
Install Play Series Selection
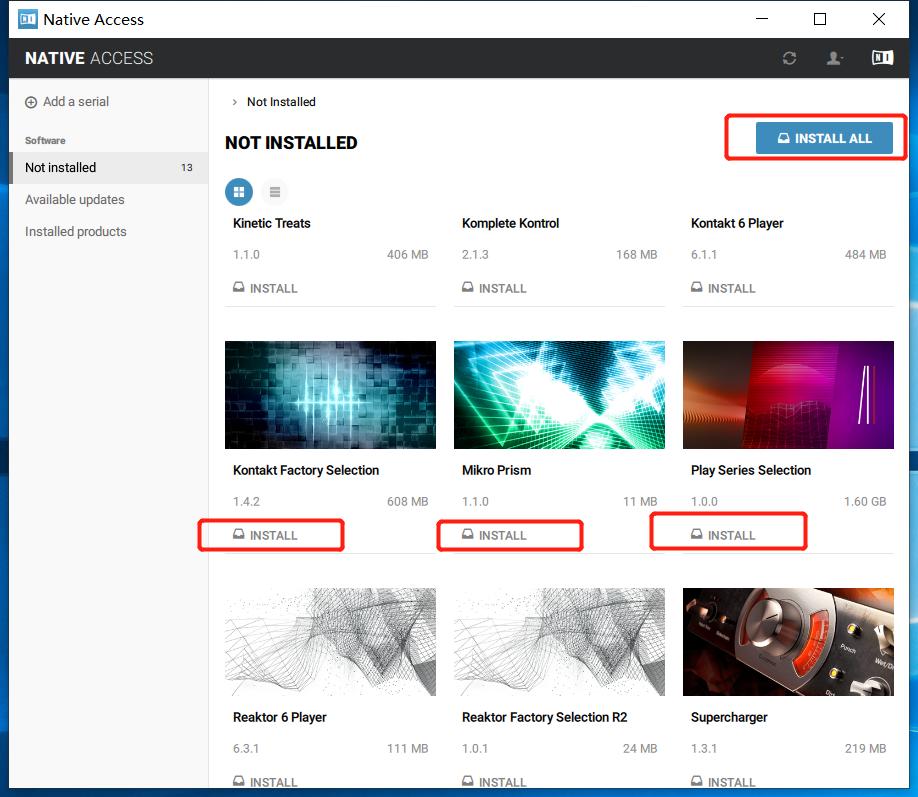pyautogui.click(x=723, y=535)
